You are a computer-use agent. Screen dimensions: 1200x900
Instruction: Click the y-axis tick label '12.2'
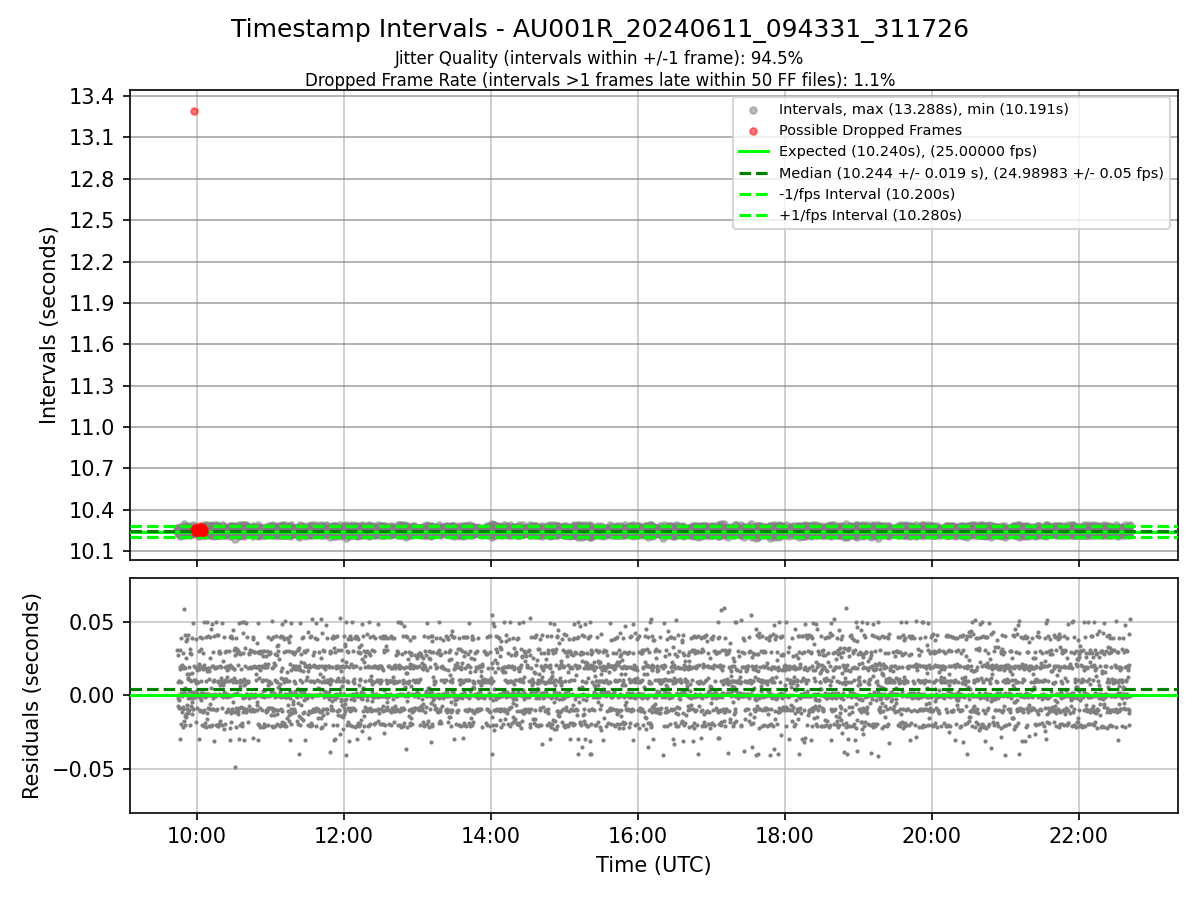(90, 263)
